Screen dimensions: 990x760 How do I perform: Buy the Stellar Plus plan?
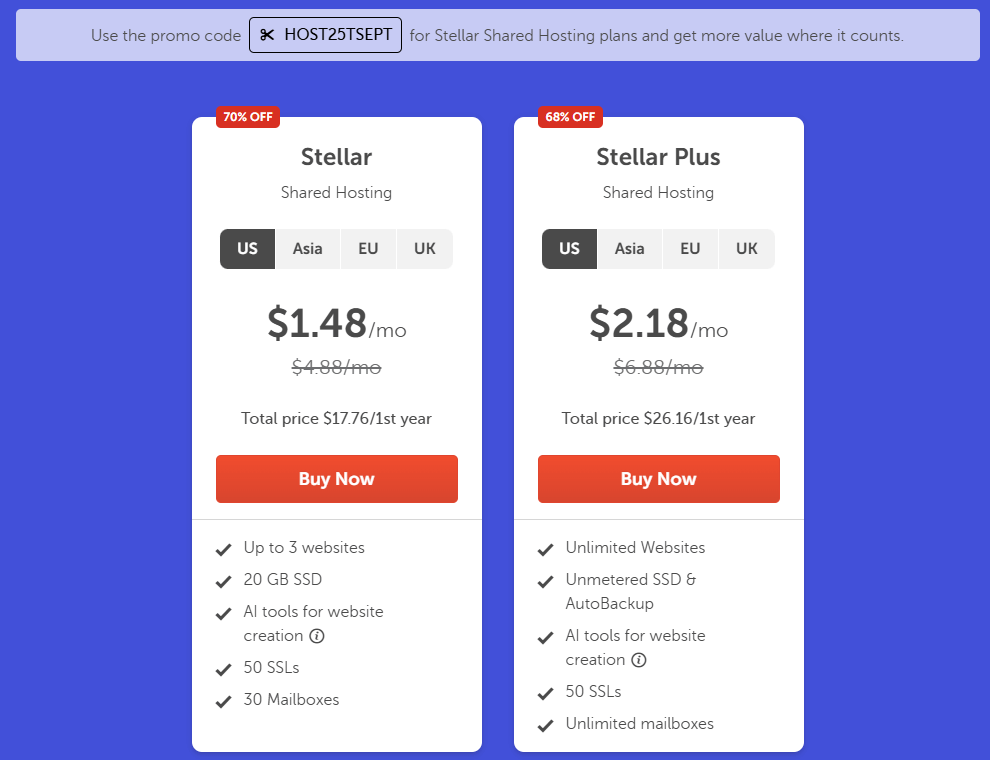coord(658,479)
